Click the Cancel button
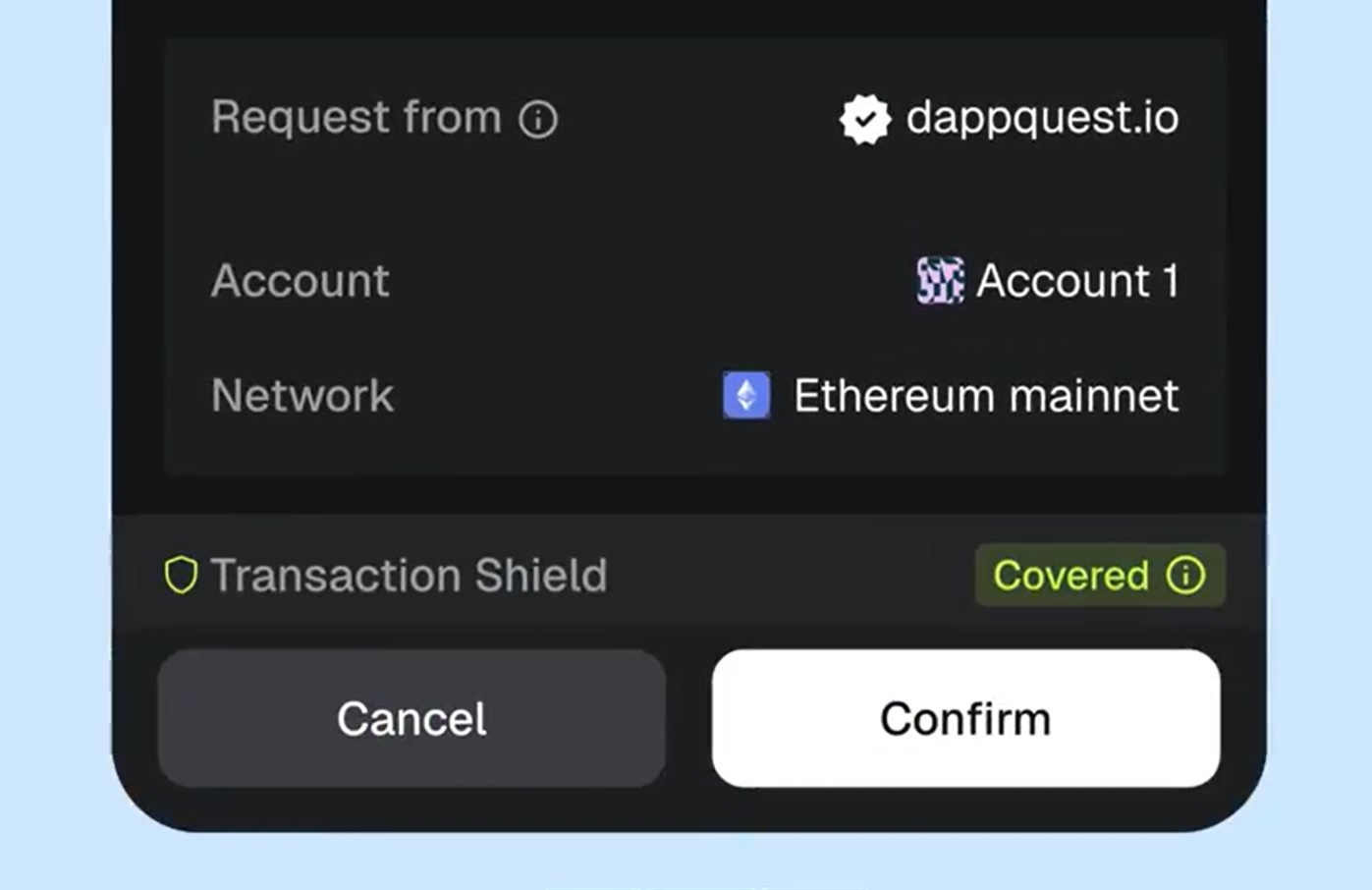Screen dimensions: 1372x890 click(x=412, y=717)
